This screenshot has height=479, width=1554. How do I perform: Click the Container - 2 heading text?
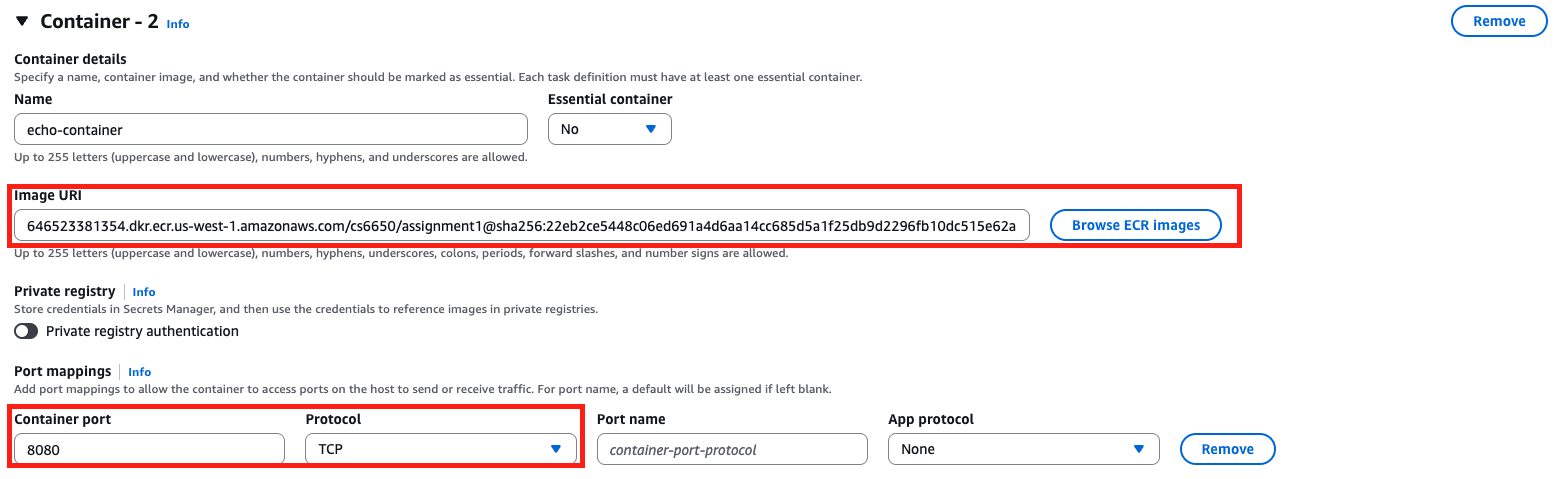click(x=99, y=21)
